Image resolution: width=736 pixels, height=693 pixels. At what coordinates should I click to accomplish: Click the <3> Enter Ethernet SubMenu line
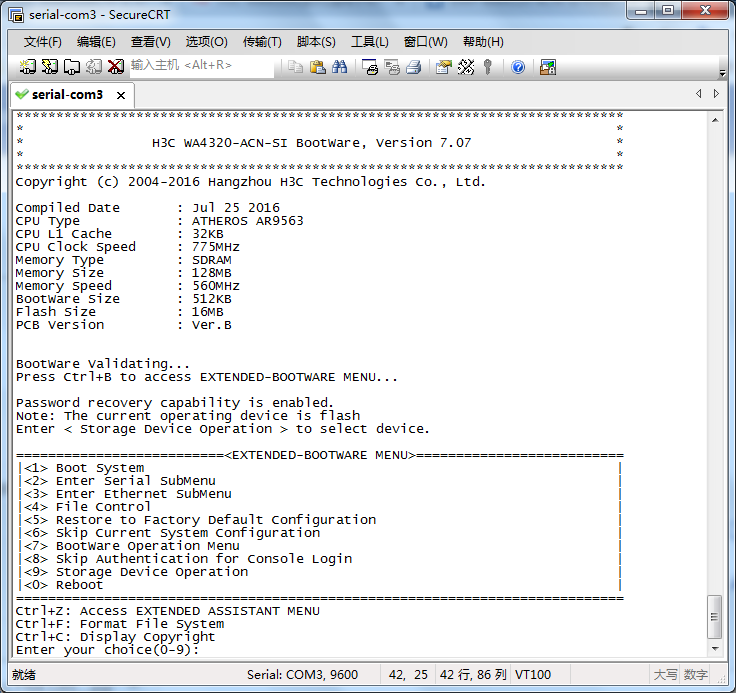point(128,494)
